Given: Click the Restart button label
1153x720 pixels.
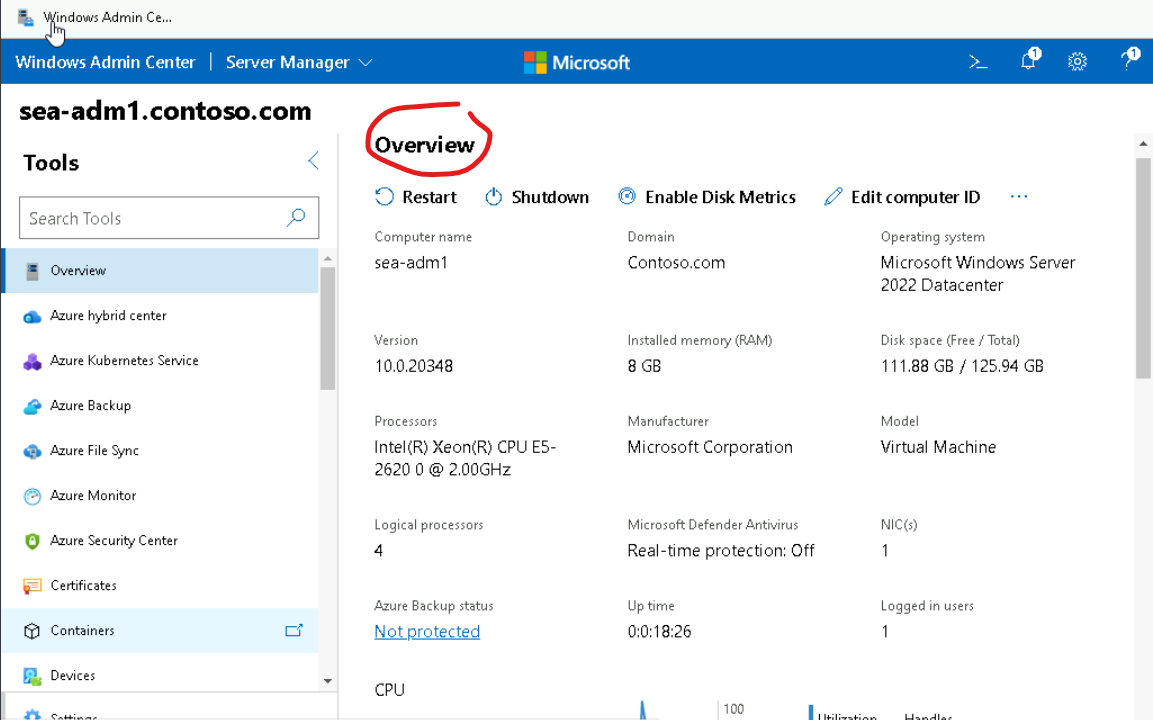Looking at the screenshot, I should click(x=429, y=197).
